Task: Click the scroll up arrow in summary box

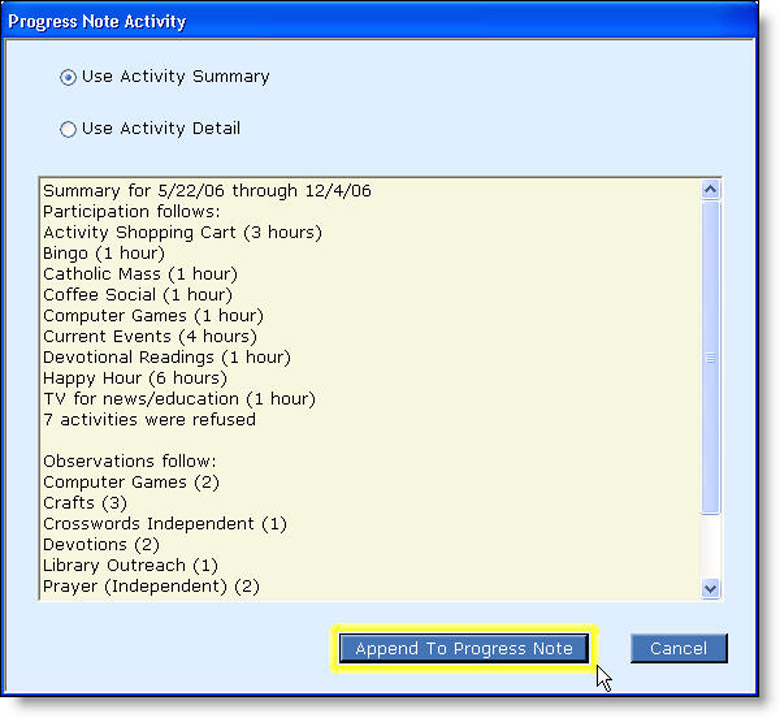Action: pos(711,189)
